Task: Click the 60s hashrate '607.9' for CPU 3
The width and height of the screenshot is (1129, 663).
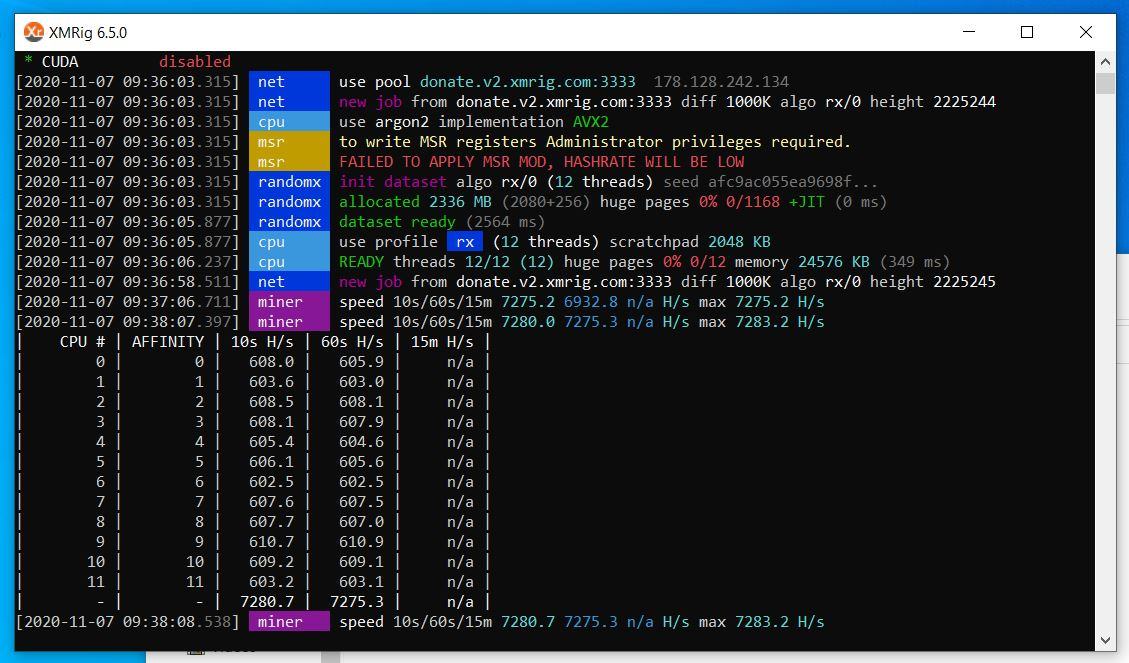Action: tap(361, 421)
